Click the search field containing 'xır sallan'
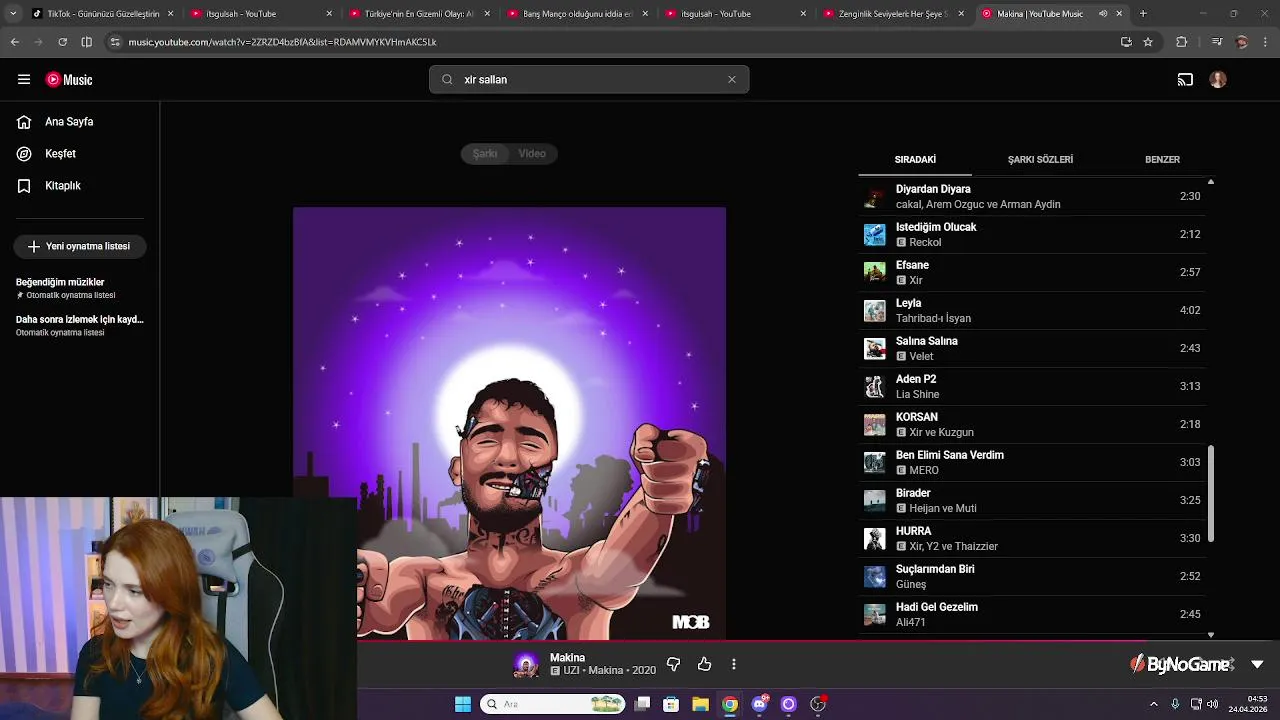The height and width of the screenshot is (720, 1280). coord(588,79)
